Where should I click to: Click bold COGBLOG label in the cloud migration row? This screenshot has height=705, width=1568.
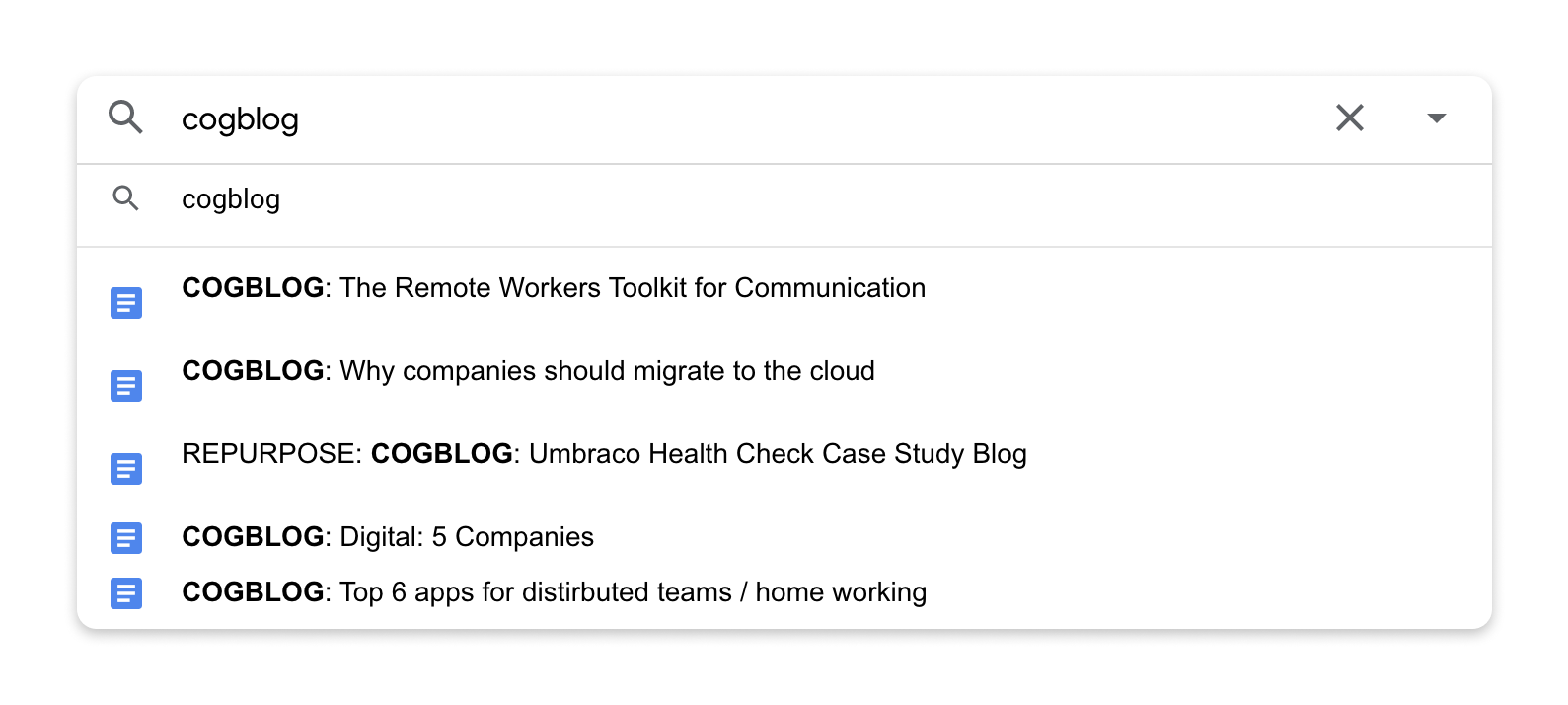[x=253, y=371]
